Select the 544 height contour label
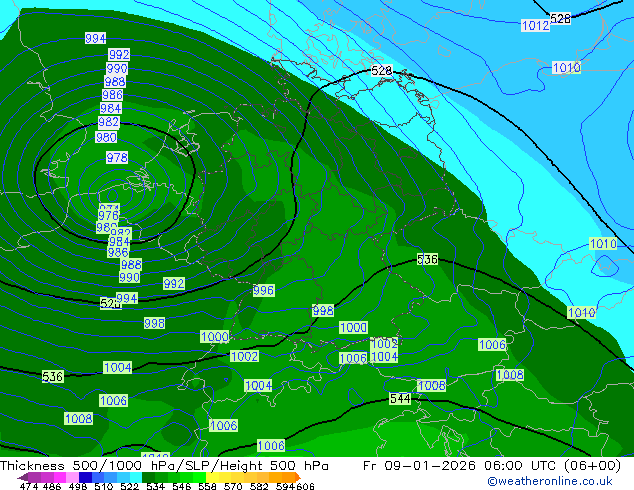Screen dimensions: 634x490 pos(400,399)
